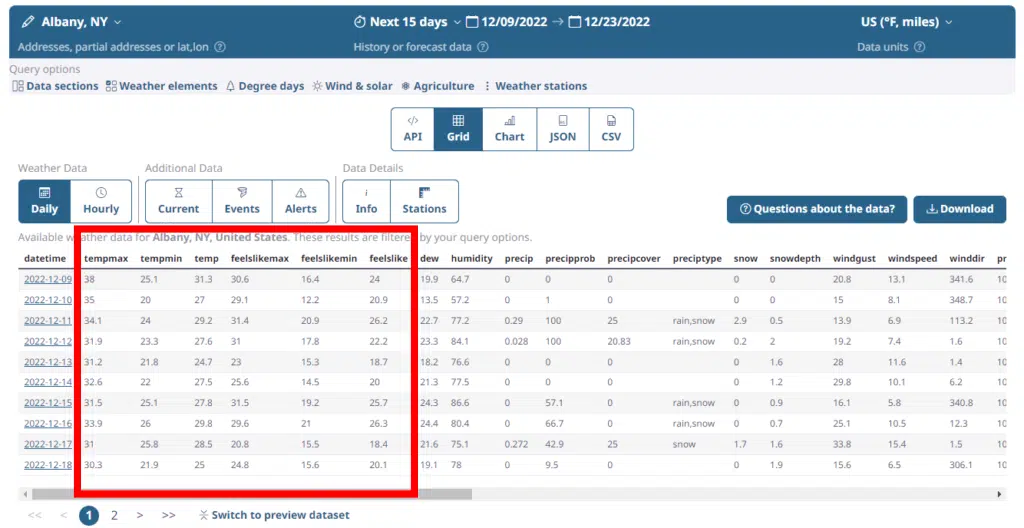Expand the Albany, NY location dropdown

[x=118, y=22]
